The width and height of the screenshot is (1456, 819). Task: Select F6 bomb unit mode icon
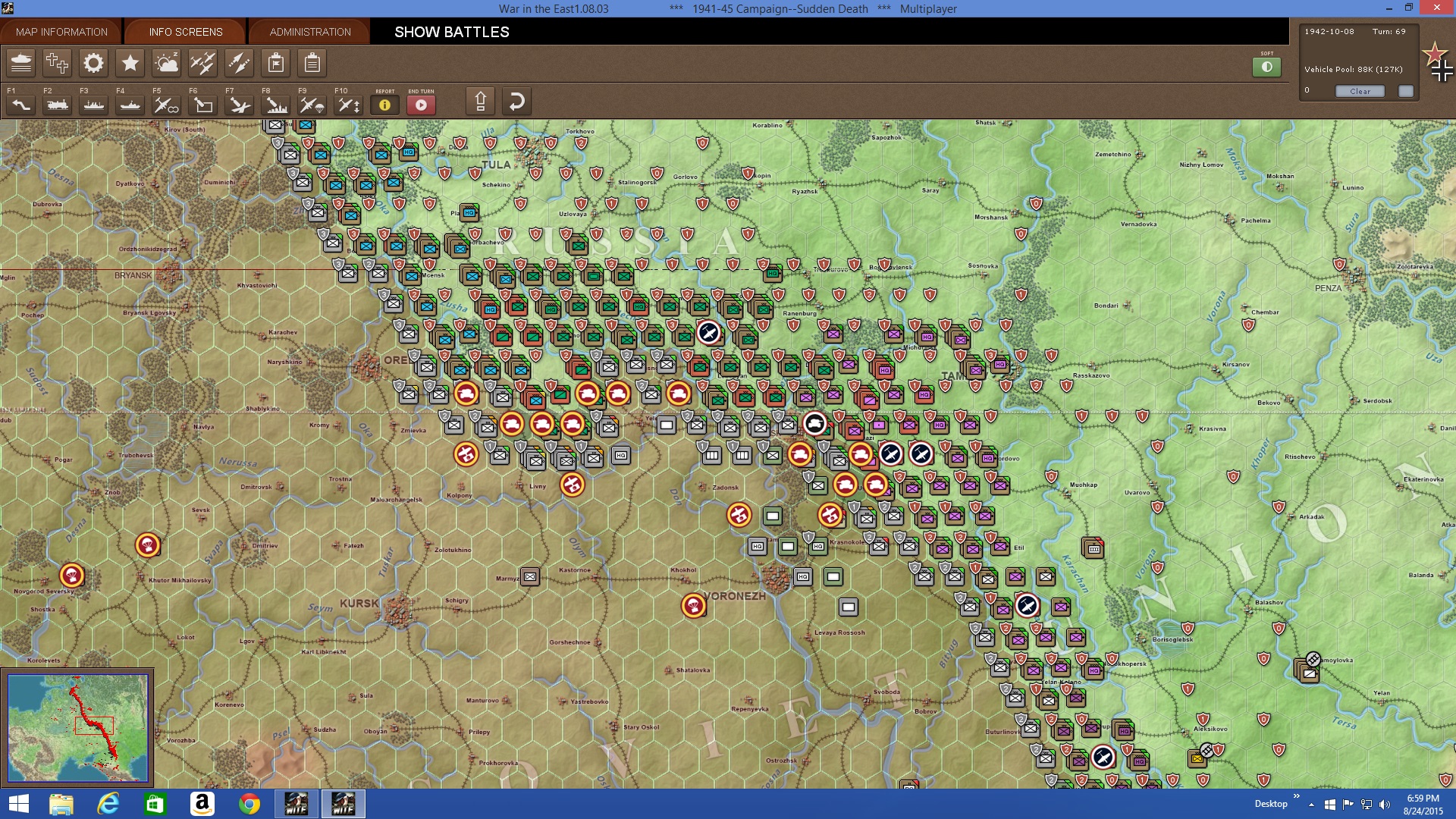coord(202,105)
